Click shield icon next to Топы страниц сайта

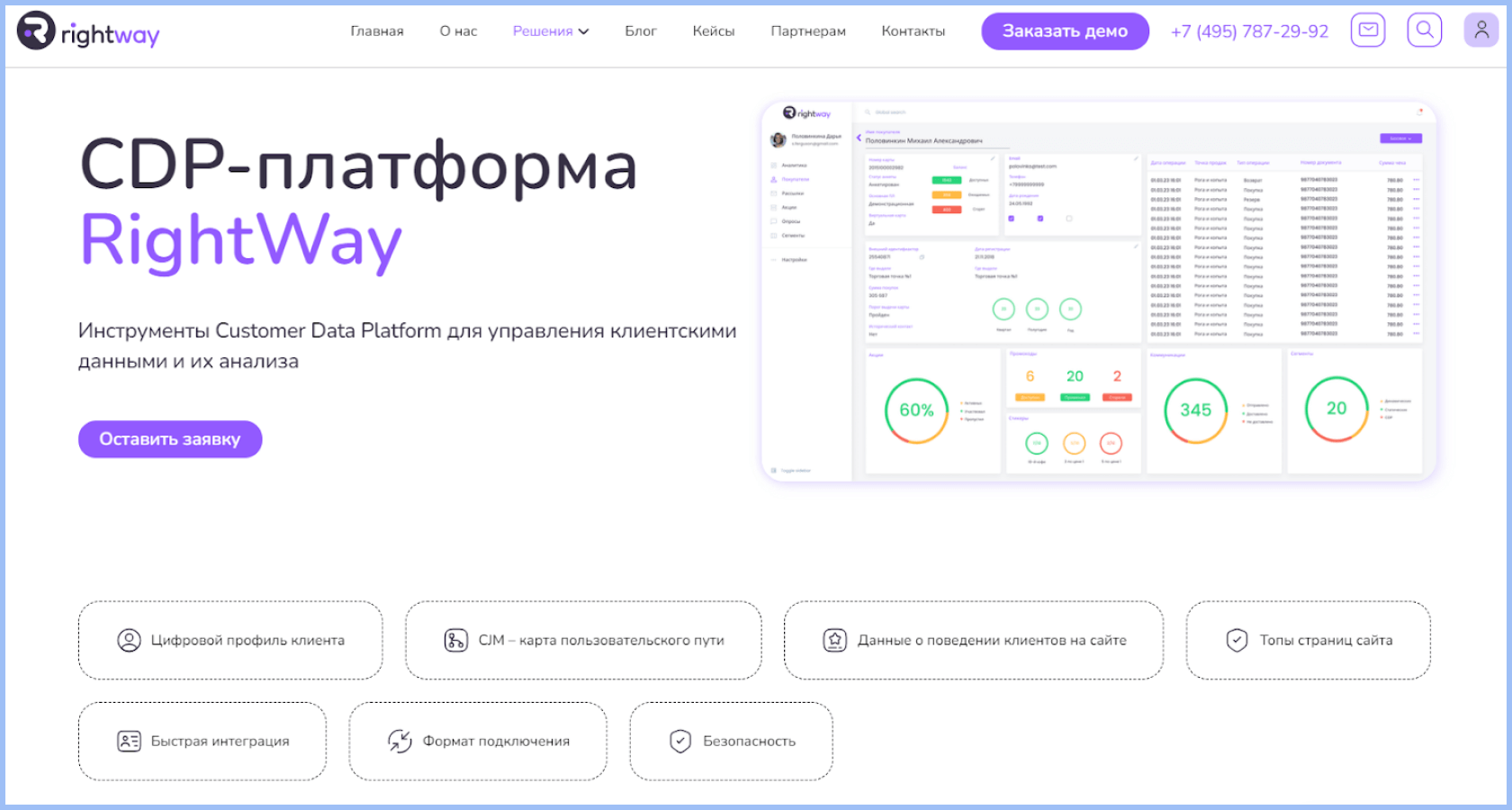click(x=1237, y=641)
